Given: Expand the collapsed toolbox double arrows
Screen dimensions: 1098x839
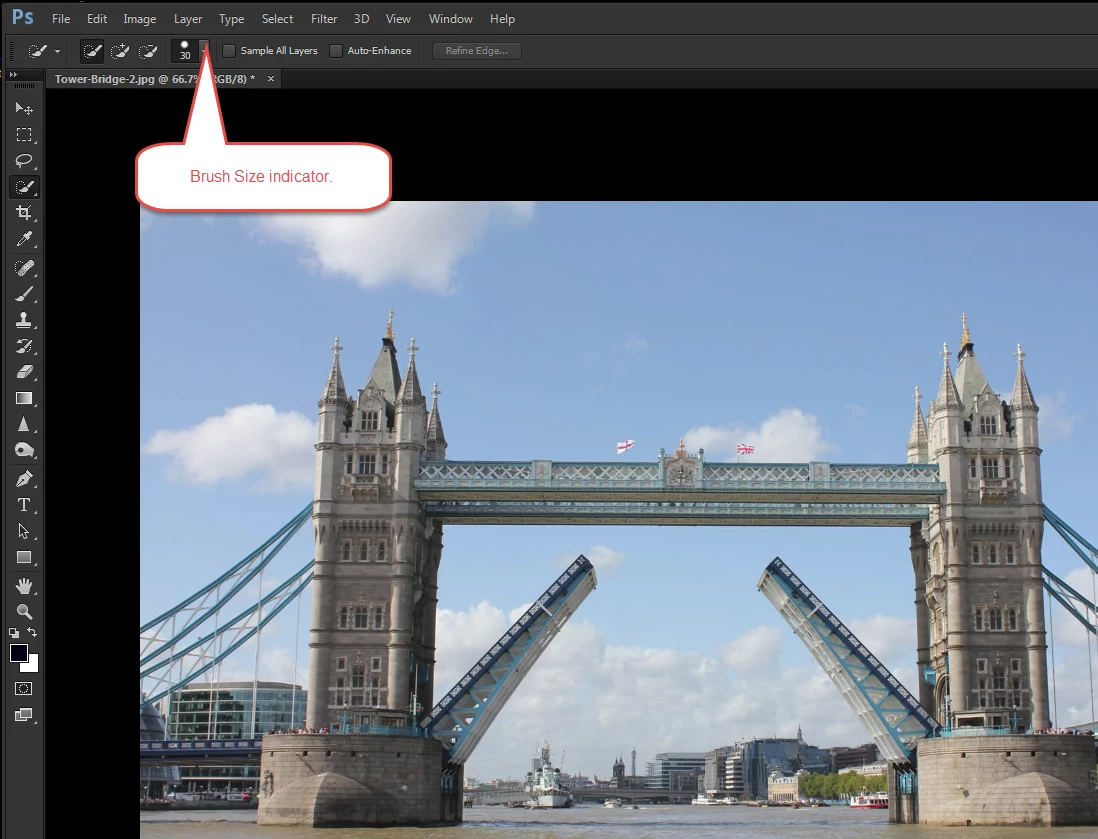Looking at the screenshot, I should pos(13,74).
